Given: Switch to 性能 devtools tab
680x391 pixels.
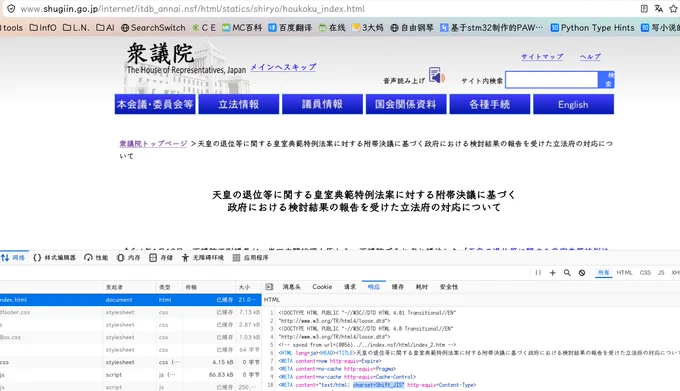Looking at the screenshot, I should click(x=96, y=257).
